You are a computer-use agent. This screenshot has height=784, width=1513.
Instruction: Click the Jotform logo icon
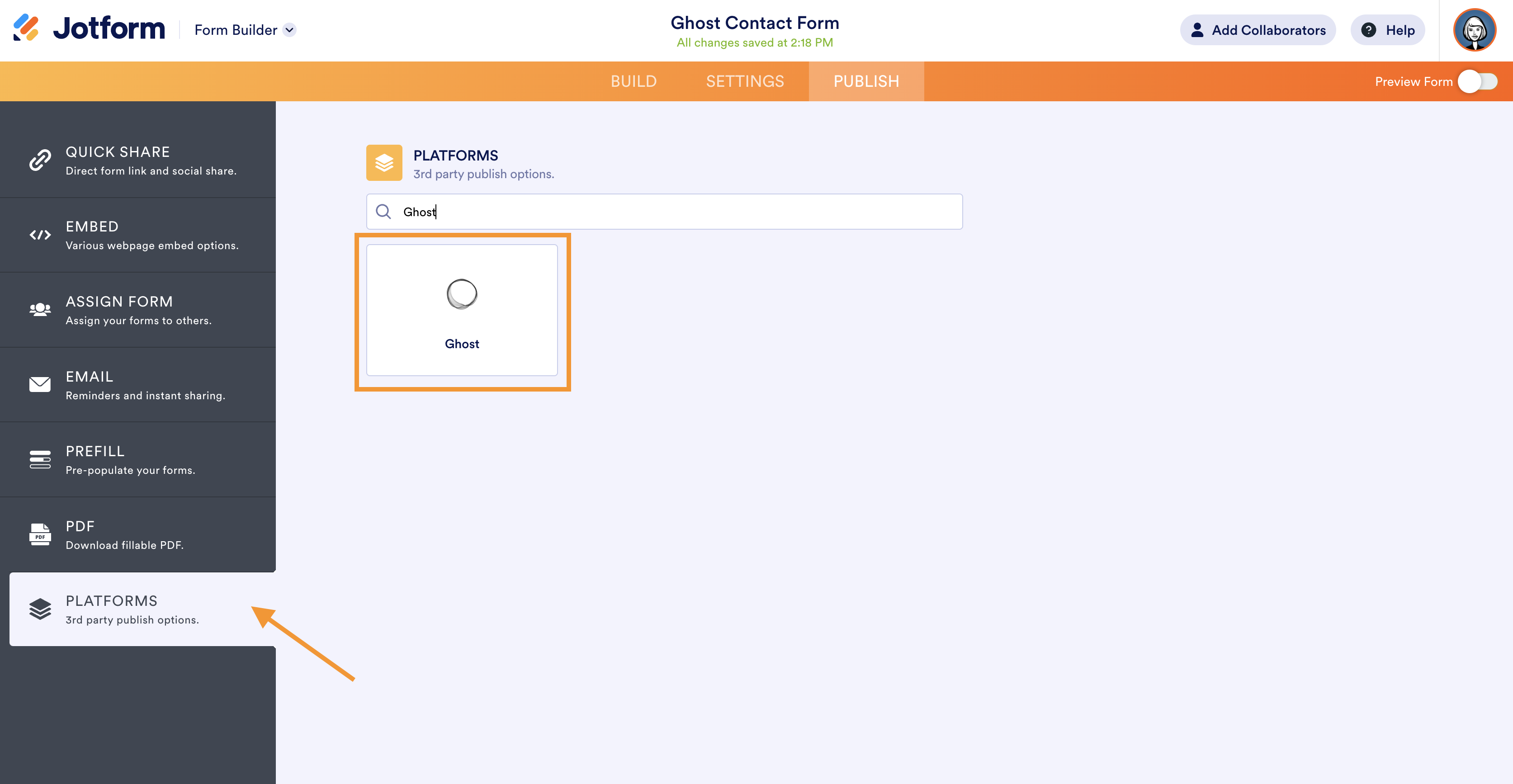(26, 28)
